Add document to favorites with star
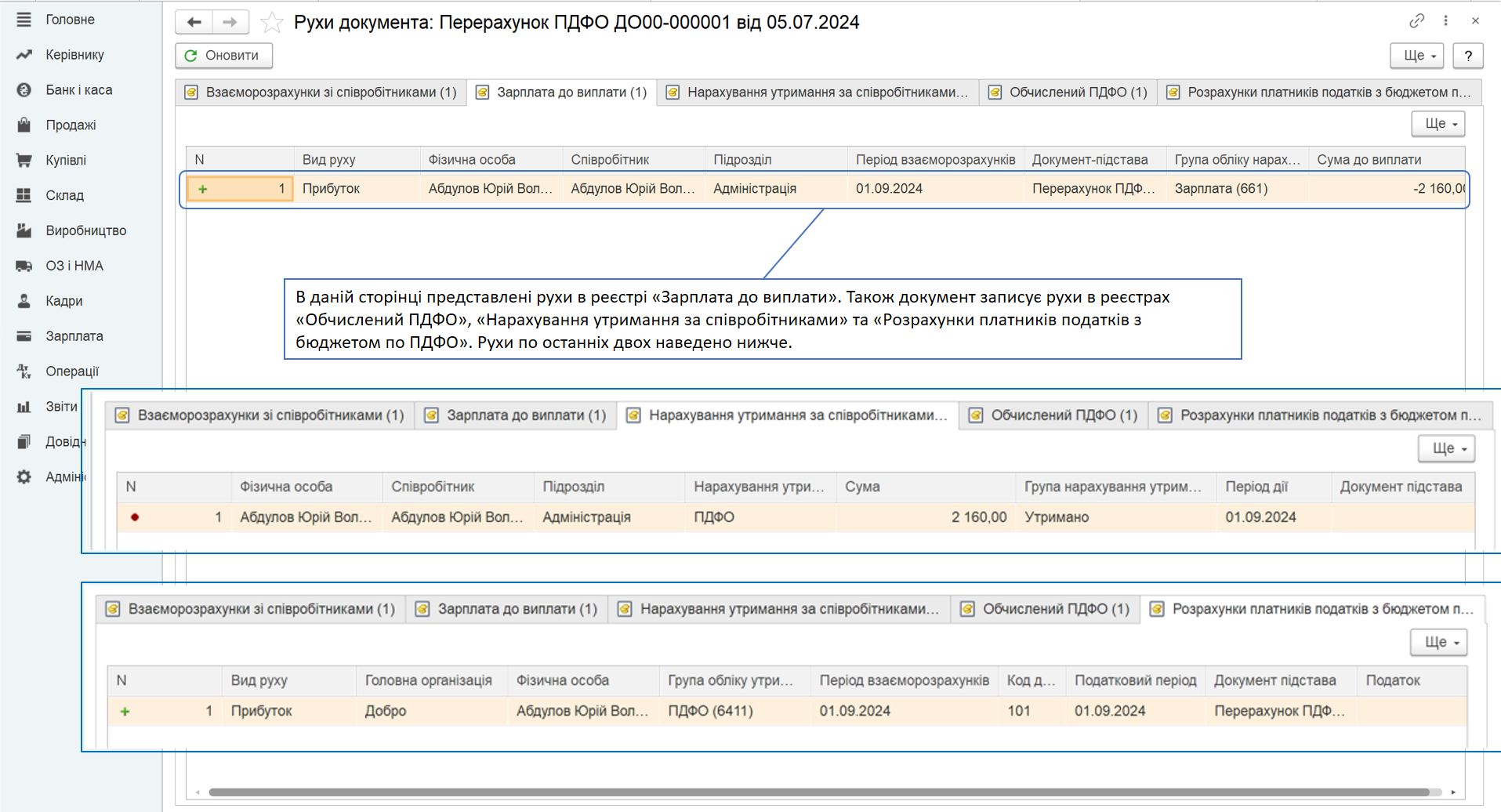1501x812 pixels. [271, 22]
